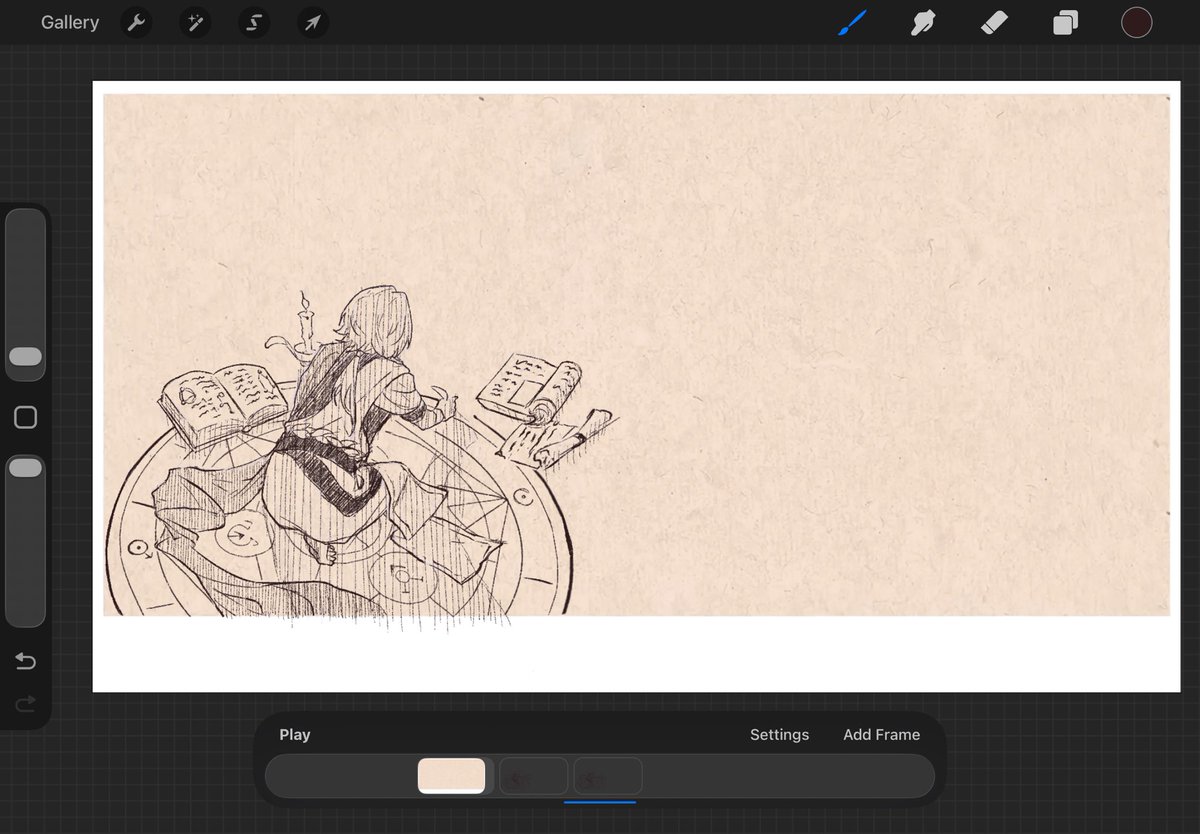Open the Adjustments magic wand menu
Viewport: 1200px width, 834px height.
pyautogui.click(x=195, y=22)
